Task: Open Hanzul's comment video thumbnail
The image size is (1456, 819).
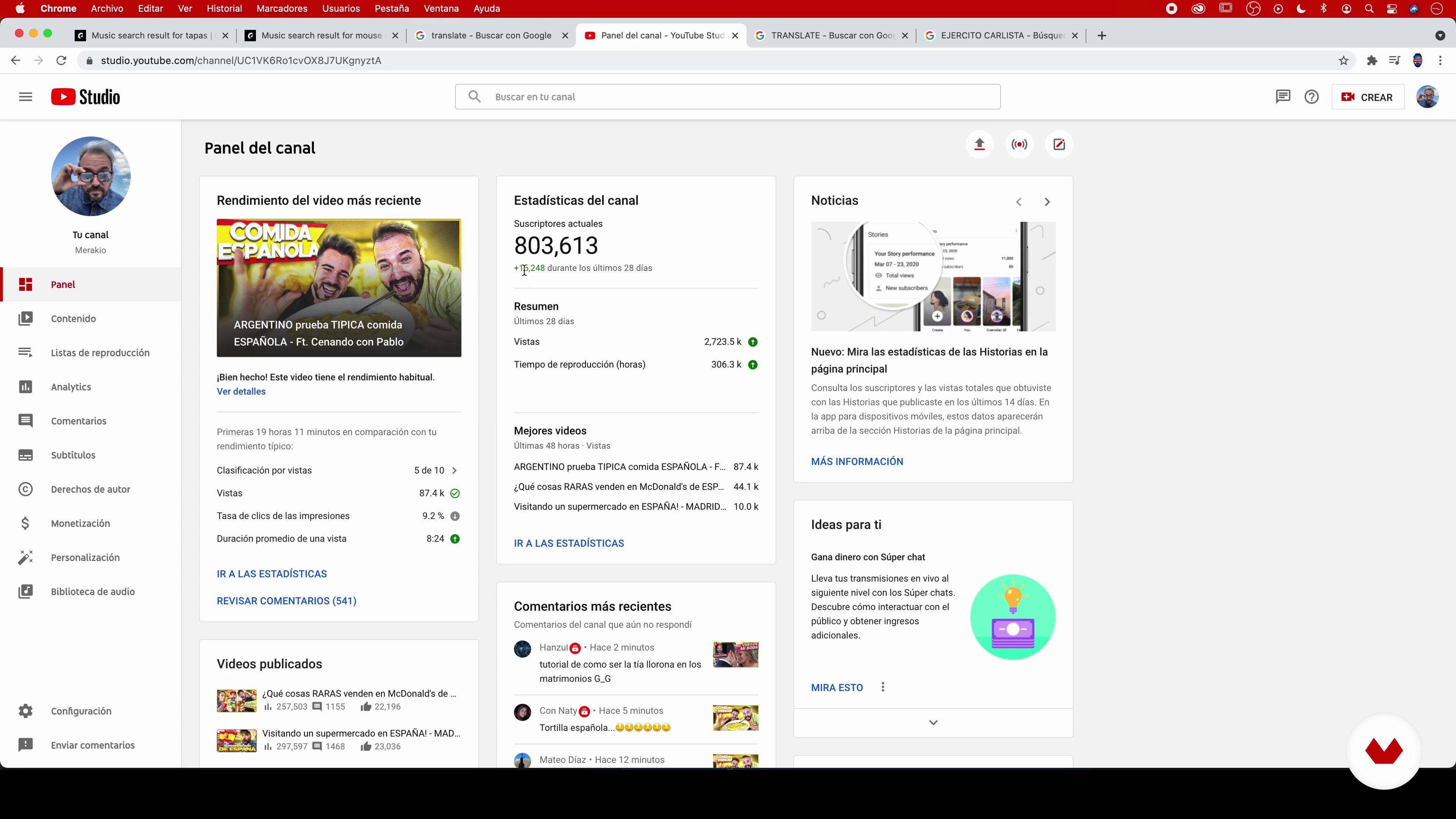Action: click(735, 654)
